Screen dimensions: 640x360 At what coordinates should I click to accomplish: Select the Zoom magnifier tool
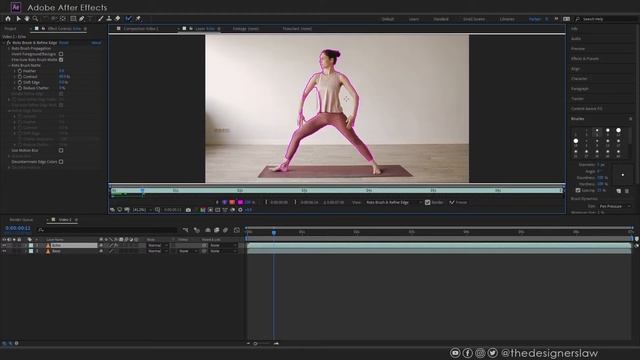36,19
